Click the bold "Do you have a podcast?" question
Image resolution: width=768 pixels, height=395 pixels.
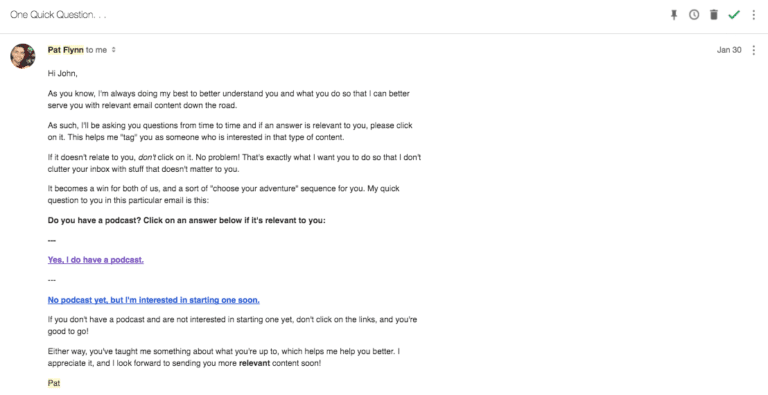coord(94,221)
